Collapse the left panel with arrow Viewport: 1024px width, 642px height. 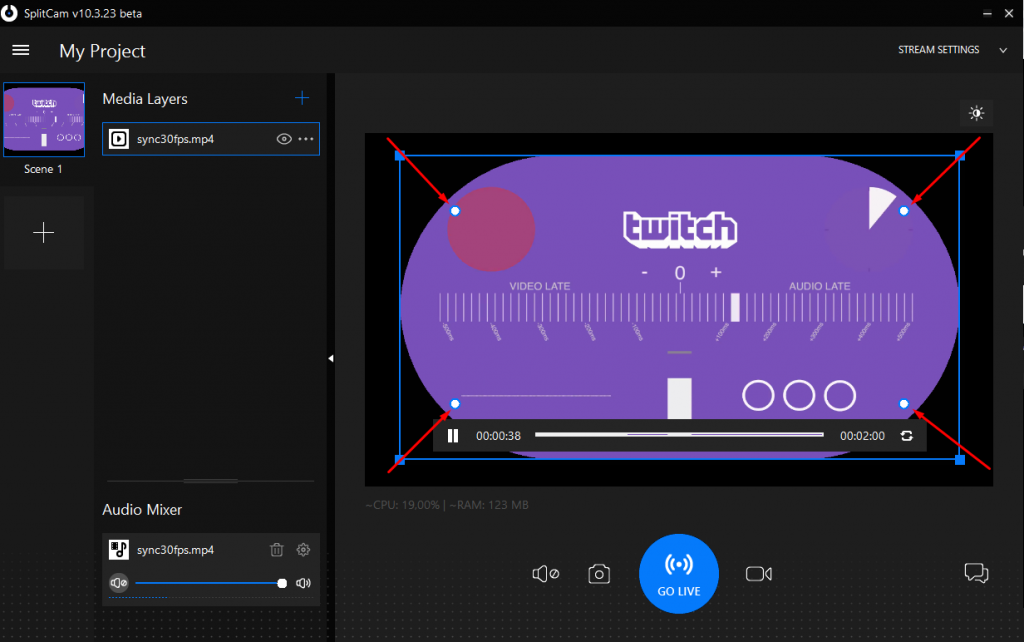pyautogui.click(x=330, y=358)
